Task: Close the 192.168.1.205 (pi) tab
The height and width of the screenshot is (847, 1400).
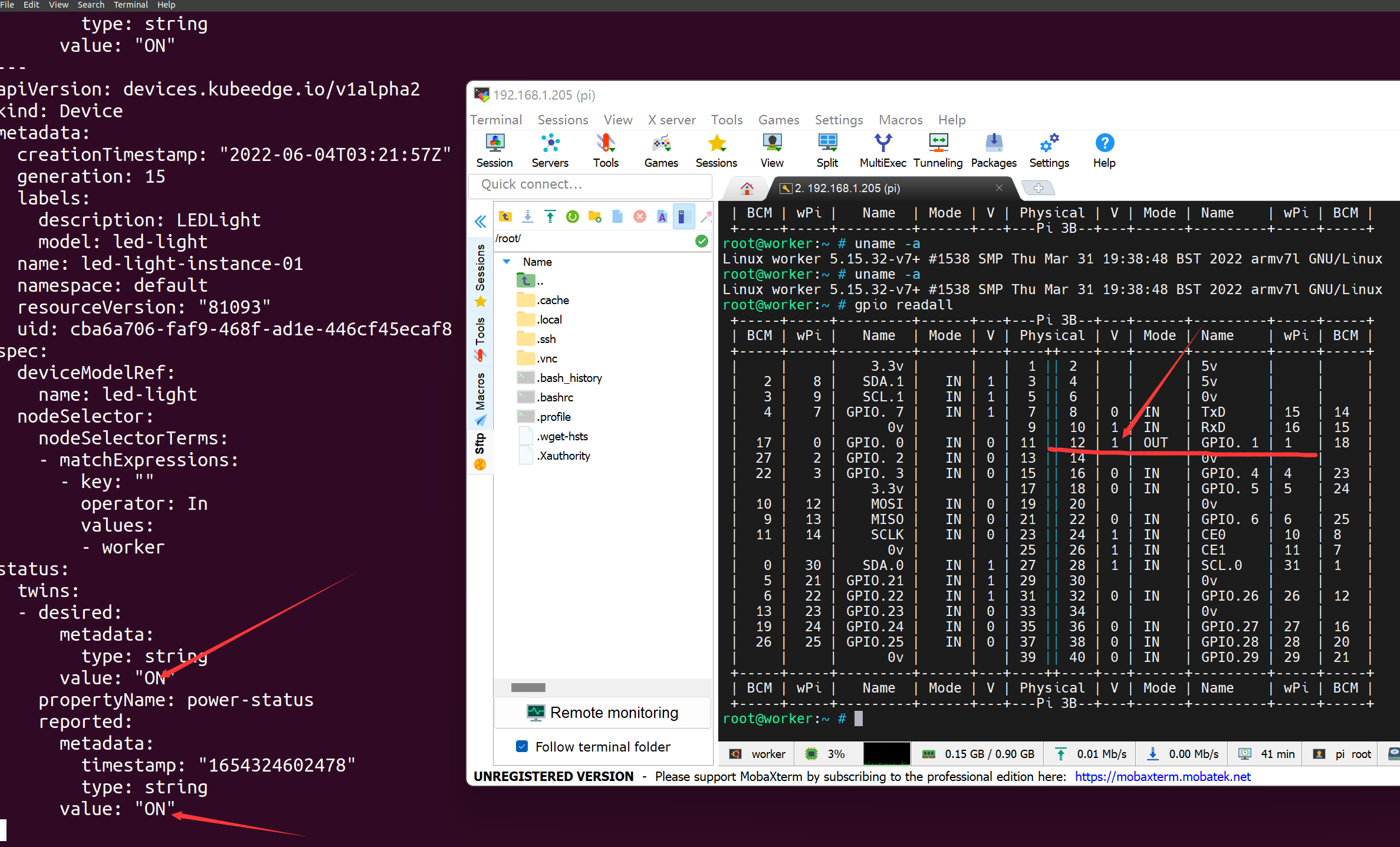Action: tap(999, 187)
